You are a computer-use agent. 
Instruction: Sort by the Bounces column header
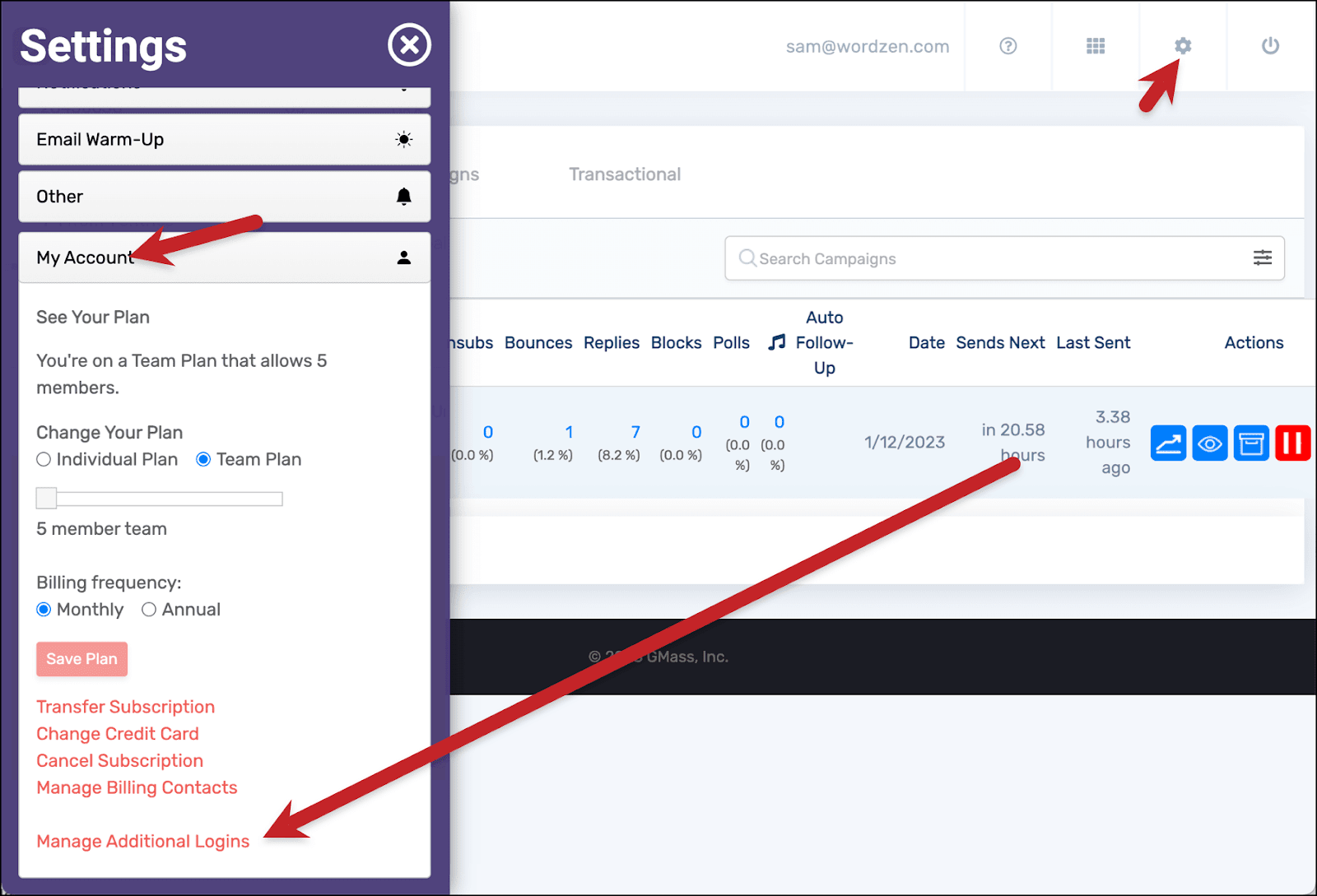[x=538, y=342]
